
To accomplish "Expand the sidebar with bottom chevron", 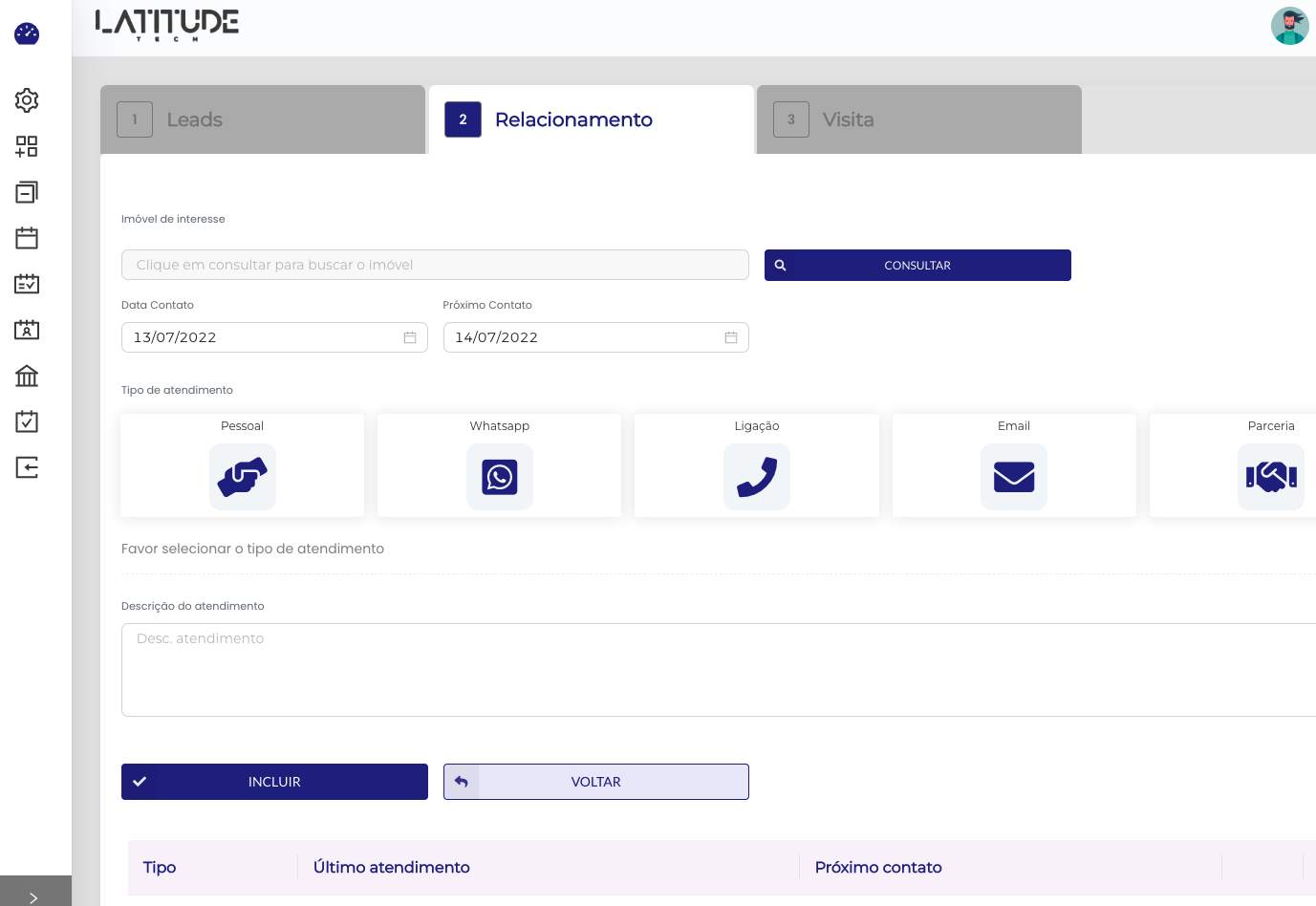I will [33, 897].
